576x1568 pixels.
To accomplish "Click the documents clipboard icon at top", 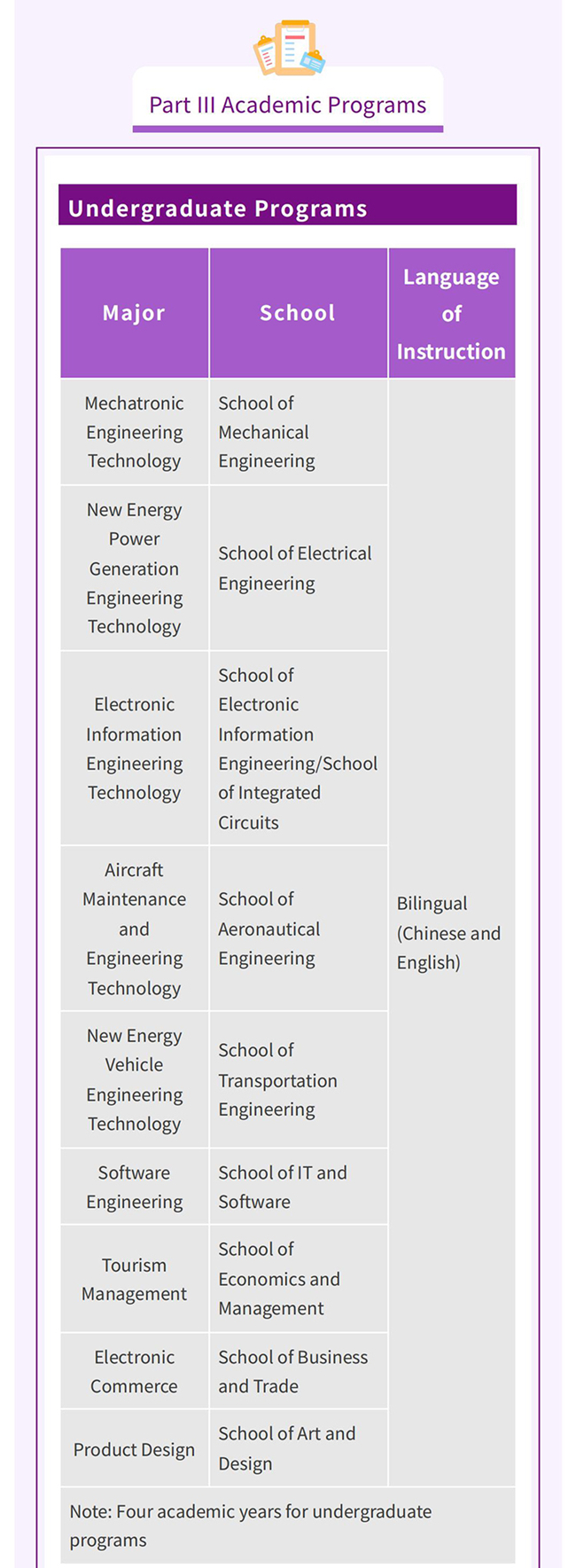I will 289,47.
